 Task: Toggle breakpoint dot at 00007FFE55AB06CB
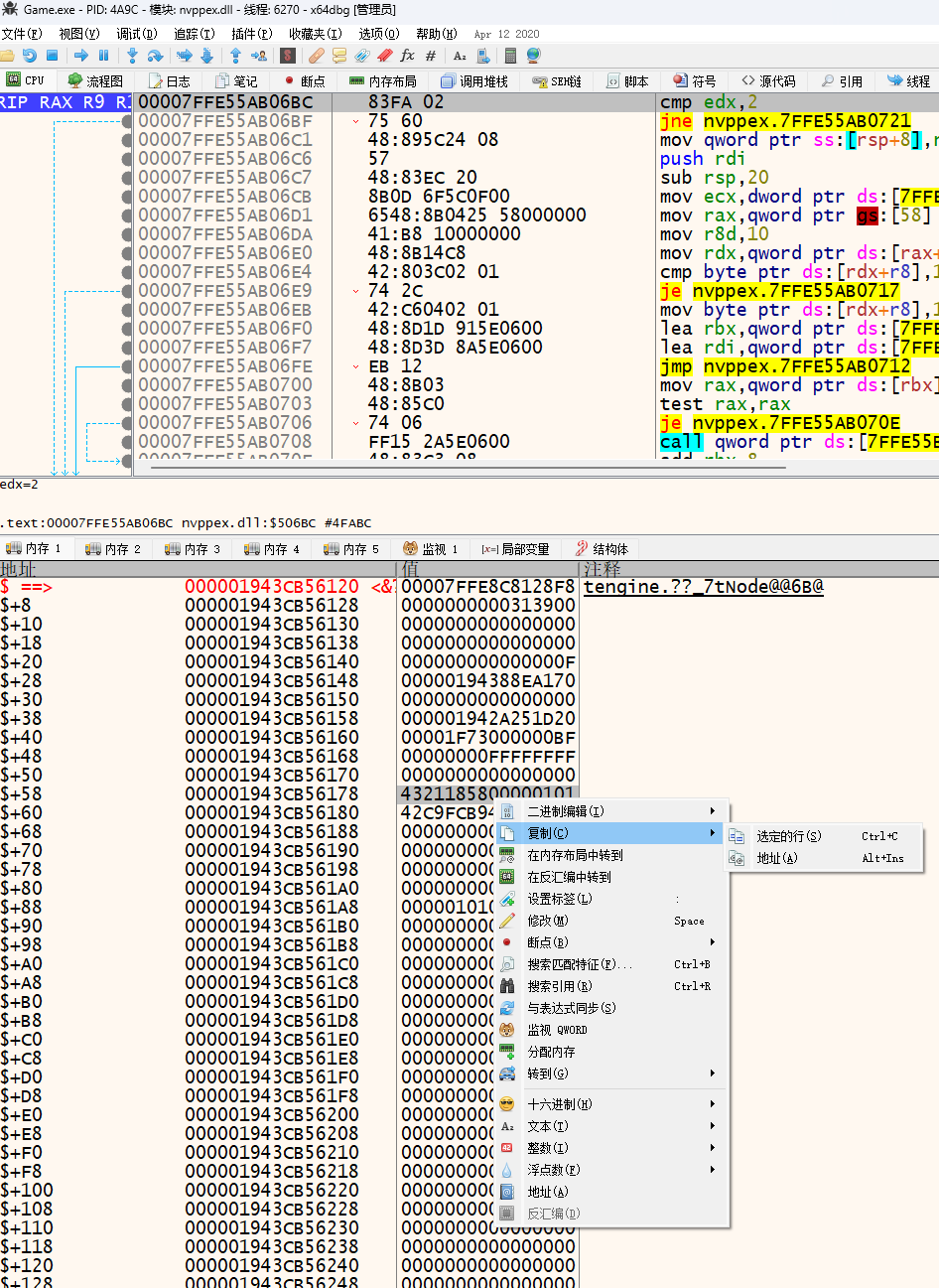coord(126,197)
